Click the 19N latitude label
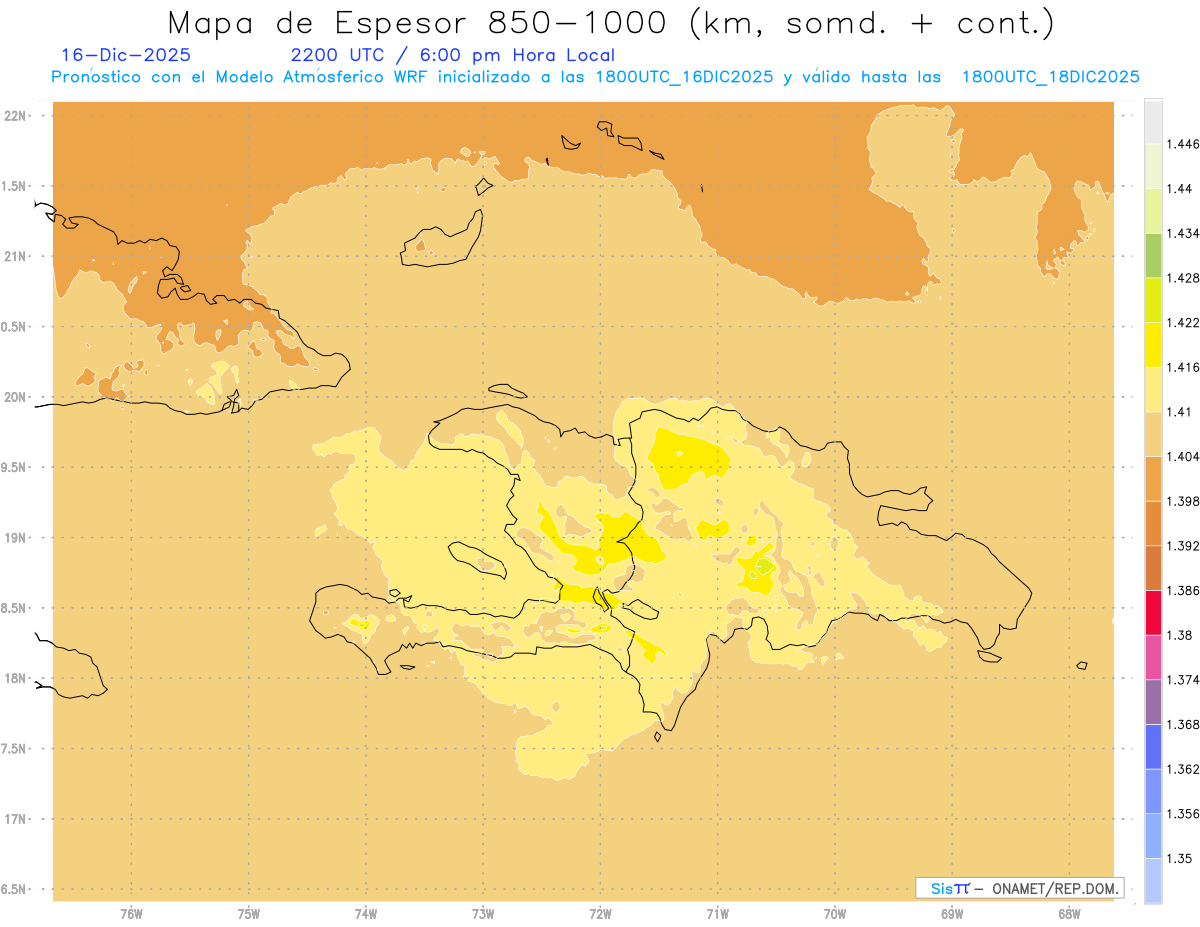The width and height of the screenshot is (1200, 927). (14, 537)
